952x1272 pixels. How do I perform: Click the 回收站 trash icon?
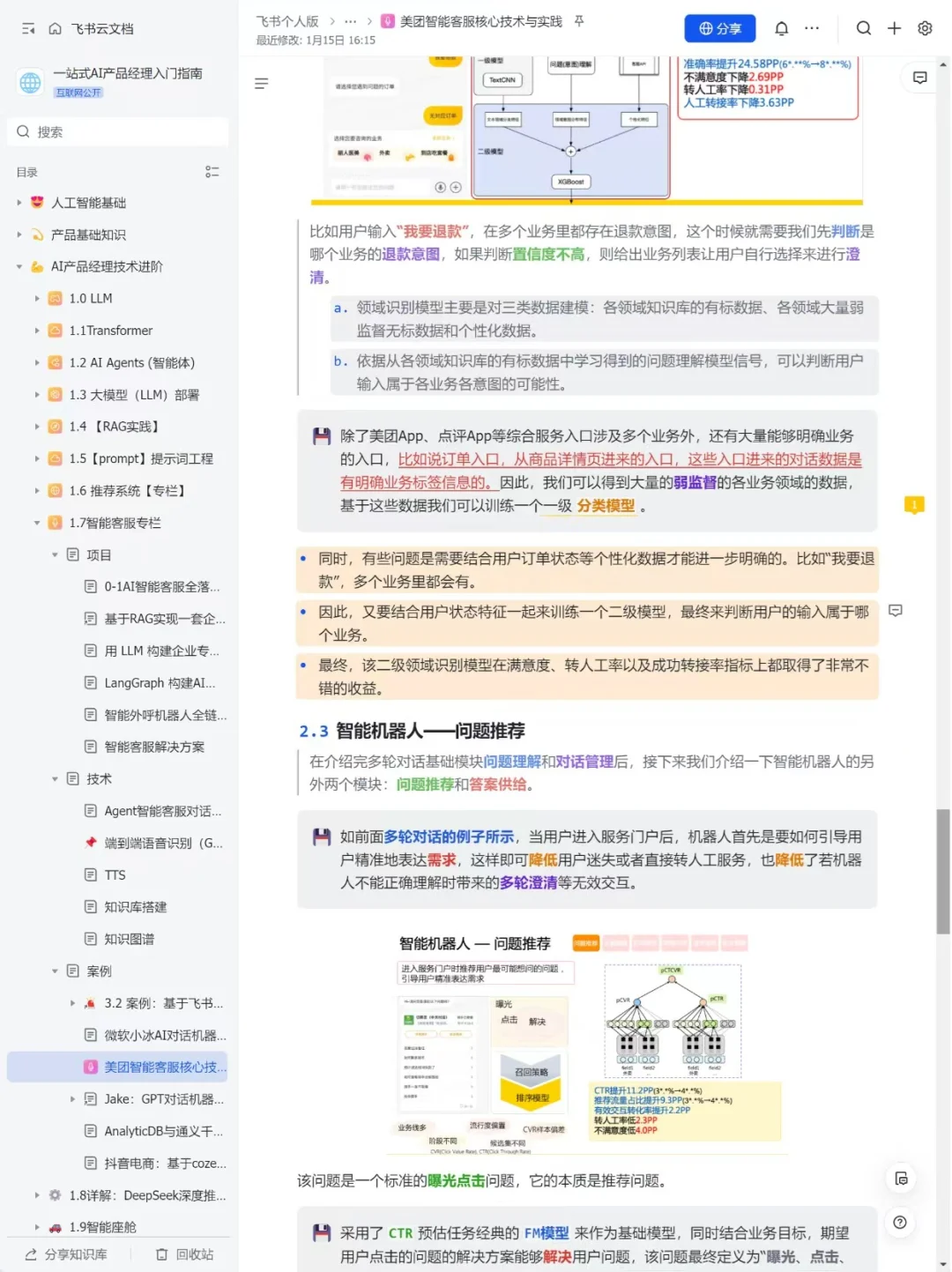[162, 1254]
